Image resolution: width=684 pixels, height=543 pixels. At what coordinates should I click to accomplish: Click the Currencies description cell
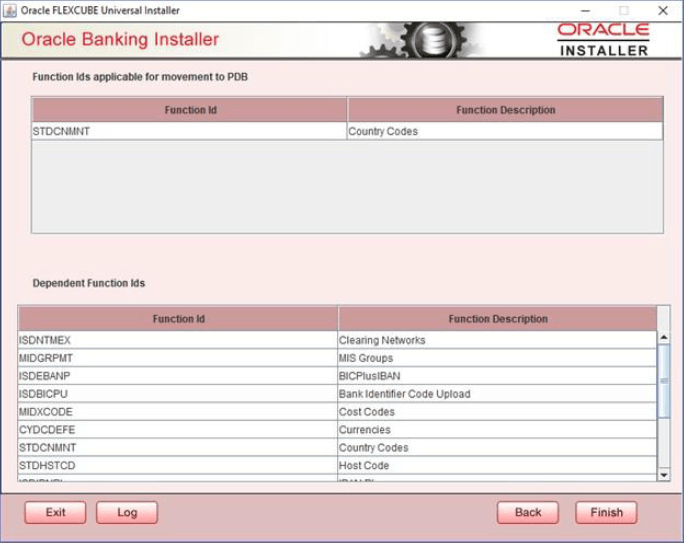(x=497, y=430)
